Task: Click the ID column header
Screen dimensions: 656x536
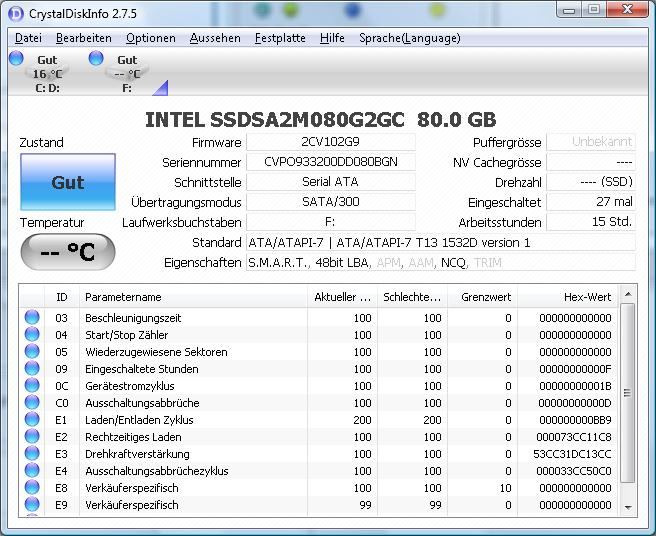Action: (x=62, y=297)
